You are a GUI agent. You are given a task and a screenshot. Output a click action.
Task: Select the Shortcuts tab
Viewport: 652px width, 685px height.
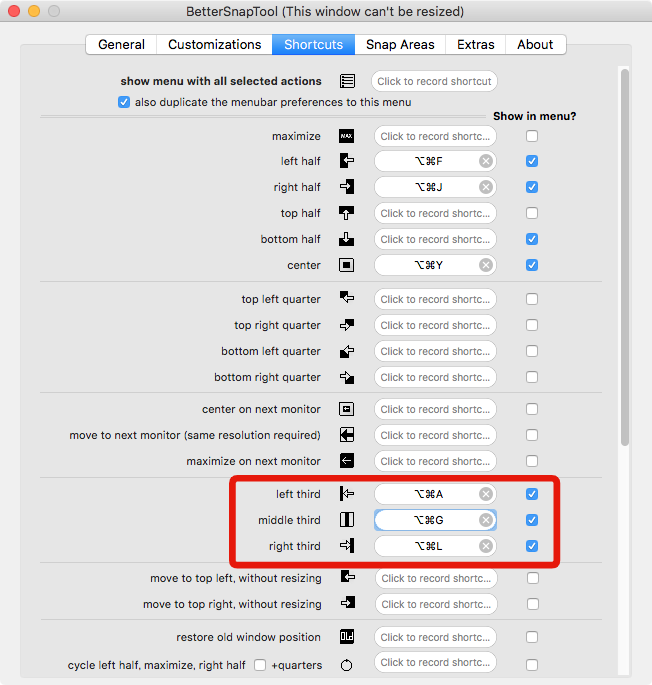pyautogui.click(x=313, y=45)
